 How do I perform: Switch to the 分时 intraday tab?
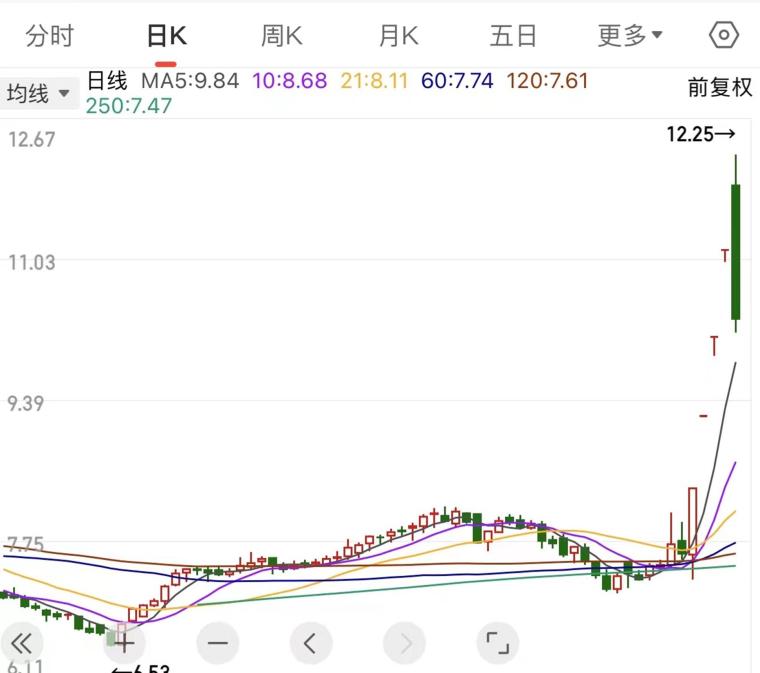click(49, 36)
